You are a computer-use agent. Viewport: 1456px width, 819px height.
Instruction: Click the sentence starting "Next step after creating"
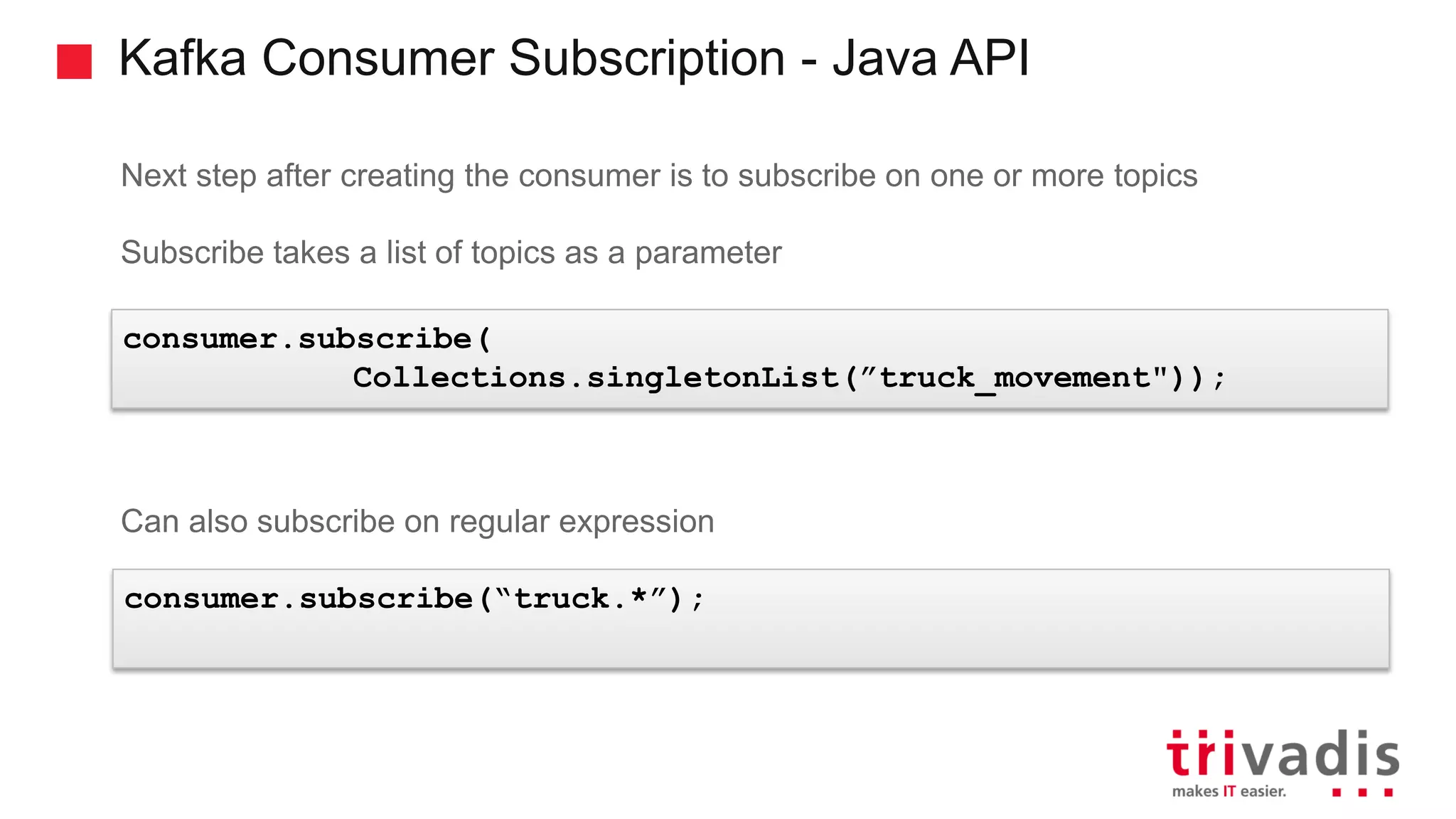658,176
